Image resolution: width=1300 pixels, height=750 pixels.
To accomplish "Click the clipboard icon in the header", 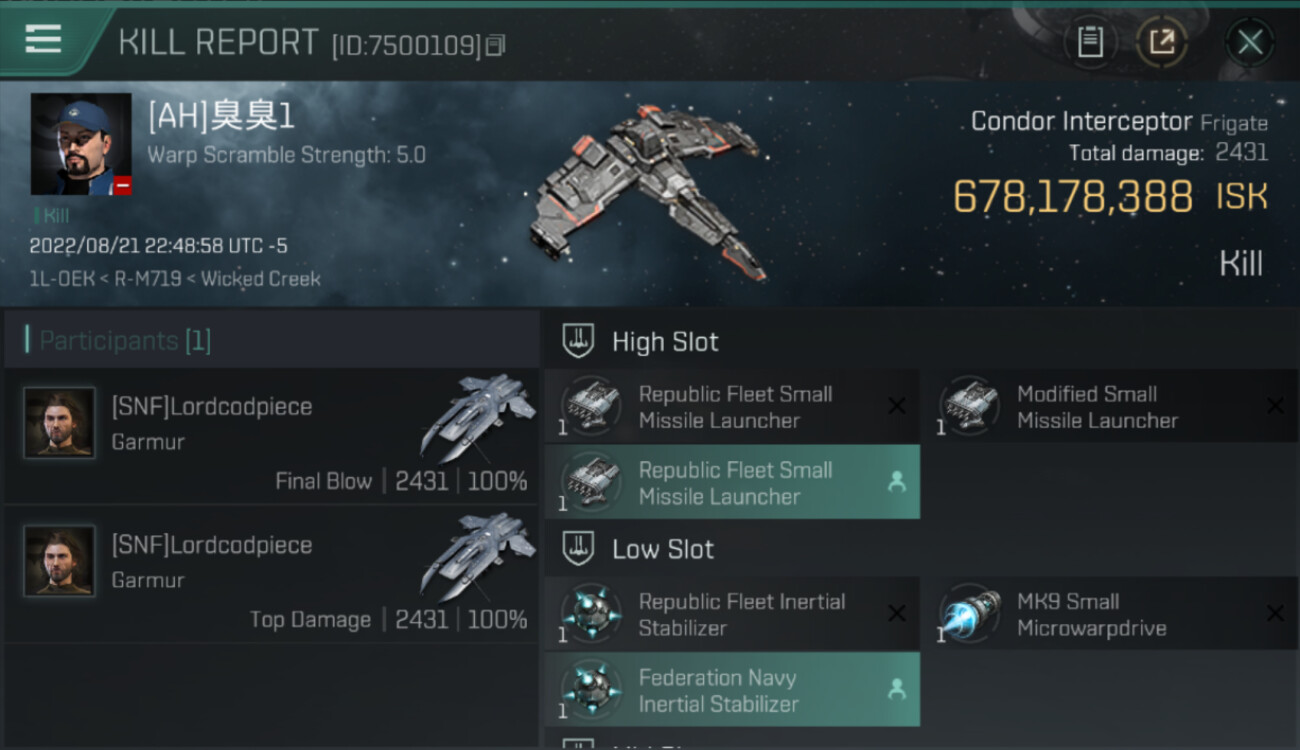I will [1090, 42].
